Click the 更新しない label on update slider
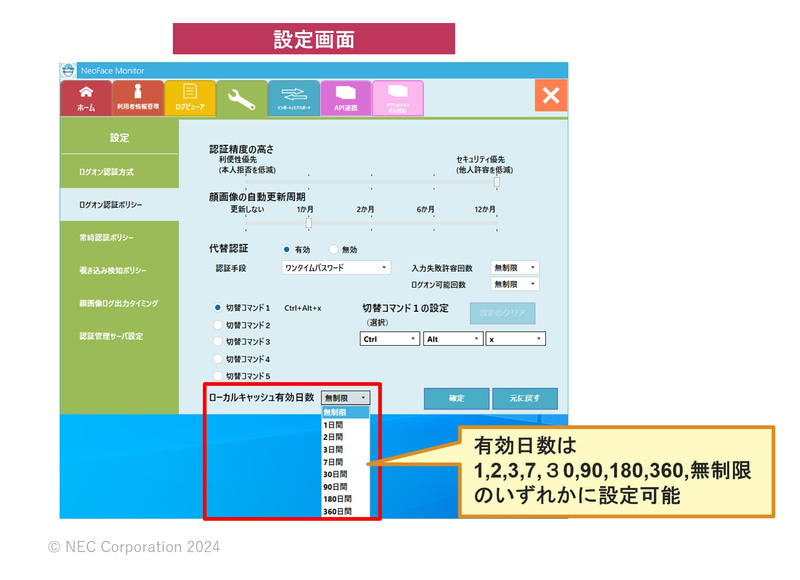Screen dimensions: 800x580 (x=247, y=209)
